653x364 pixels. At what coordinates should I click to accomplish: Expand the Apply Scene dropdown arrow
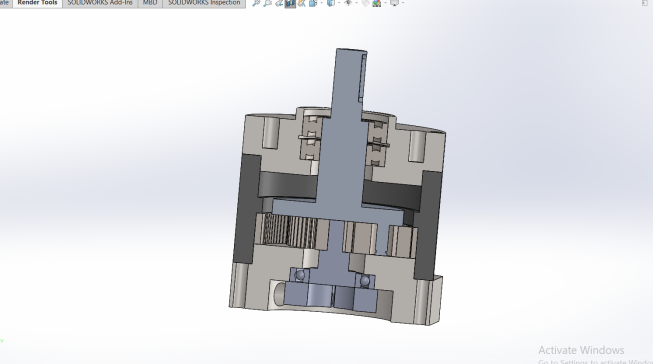(x=385, y=3)
